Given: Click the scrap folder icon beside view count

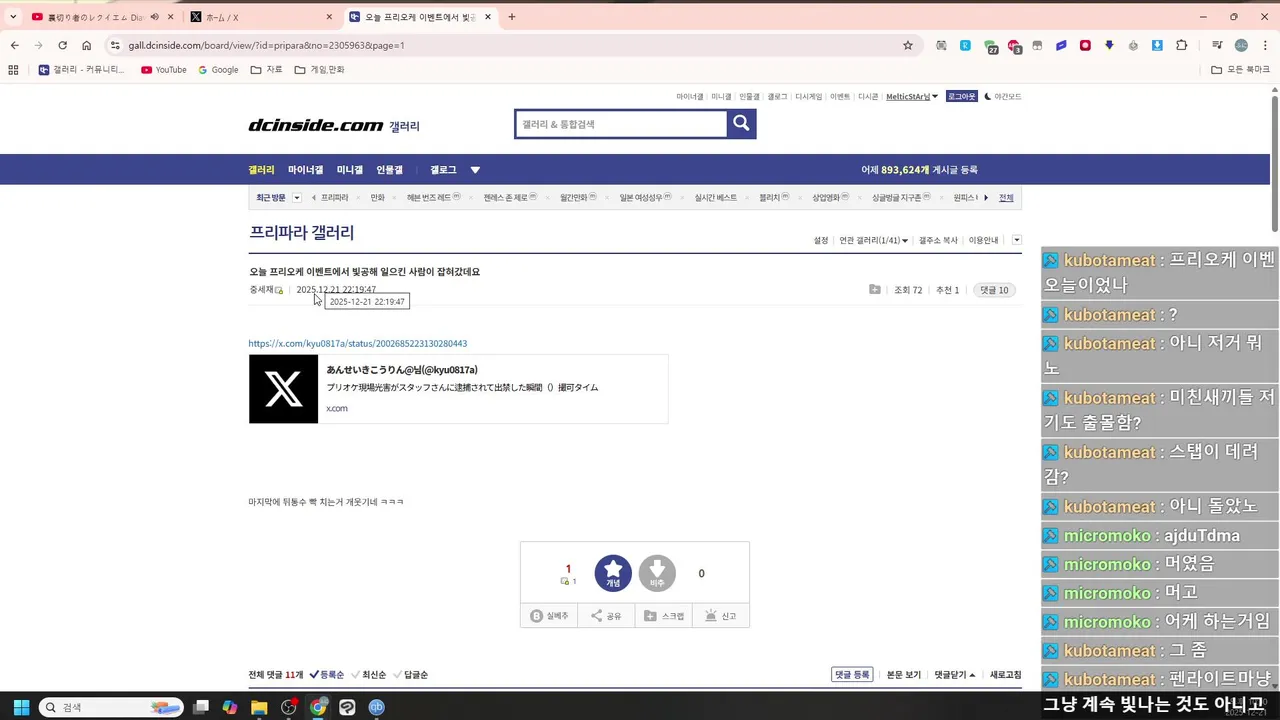Looking at the screenshot, I should [x=875, y=290].
